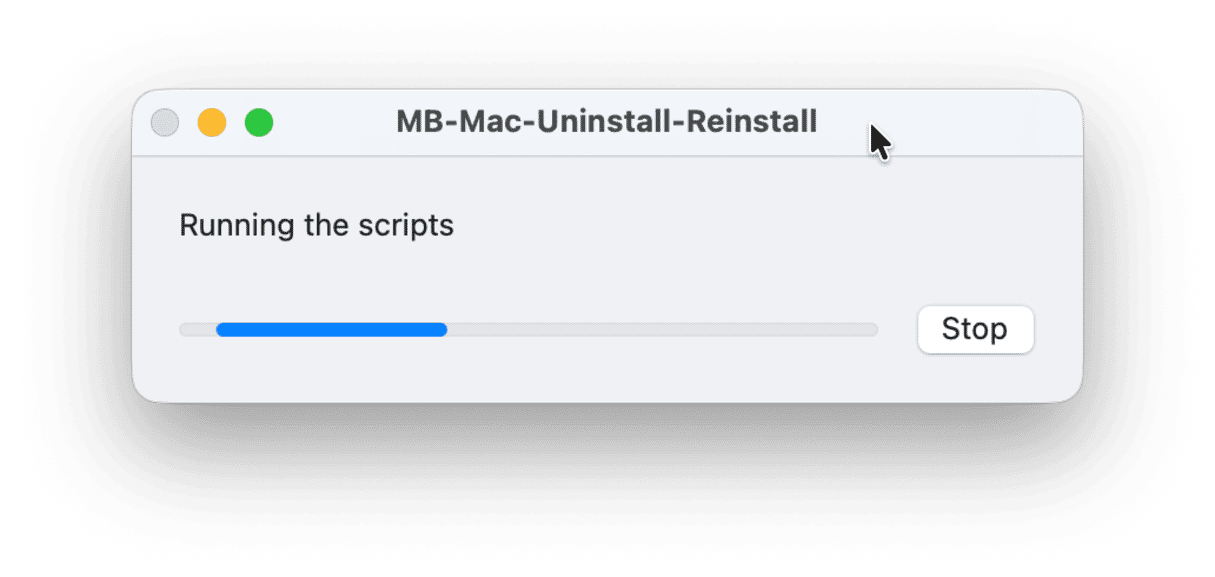Click the greyed-out close button

[165, 123]
